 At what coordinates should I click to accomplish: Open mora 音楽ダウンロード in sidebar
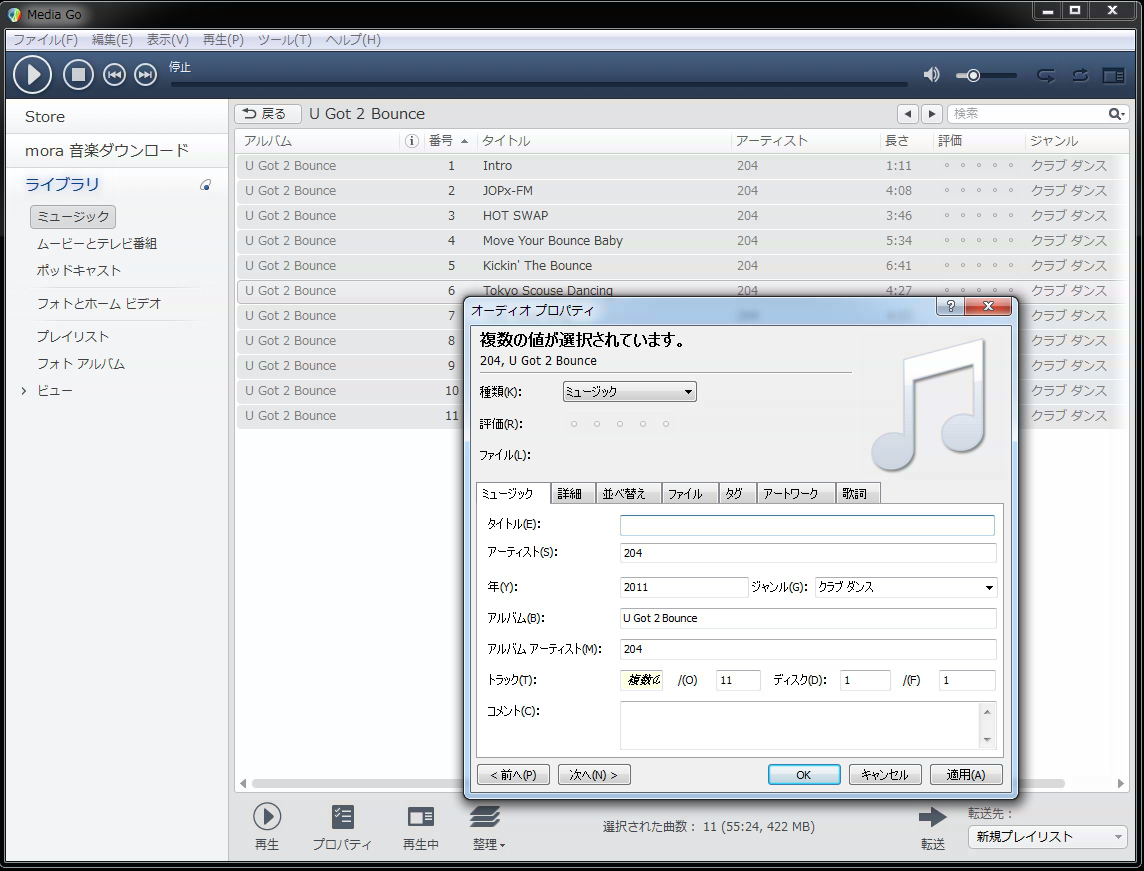[107, 150]
